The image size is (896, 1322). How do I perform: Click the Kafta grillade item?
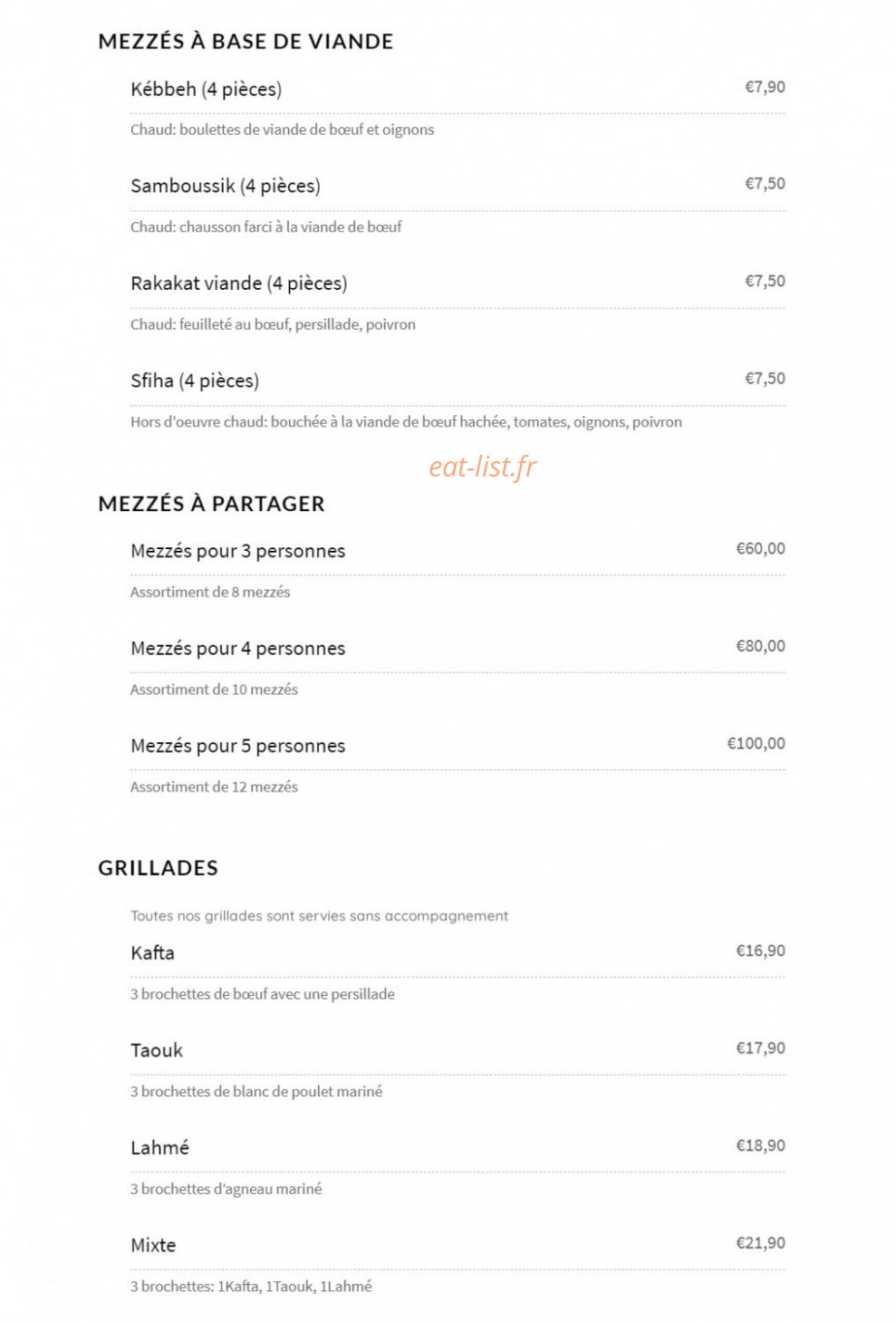click(x=152, y=952)
